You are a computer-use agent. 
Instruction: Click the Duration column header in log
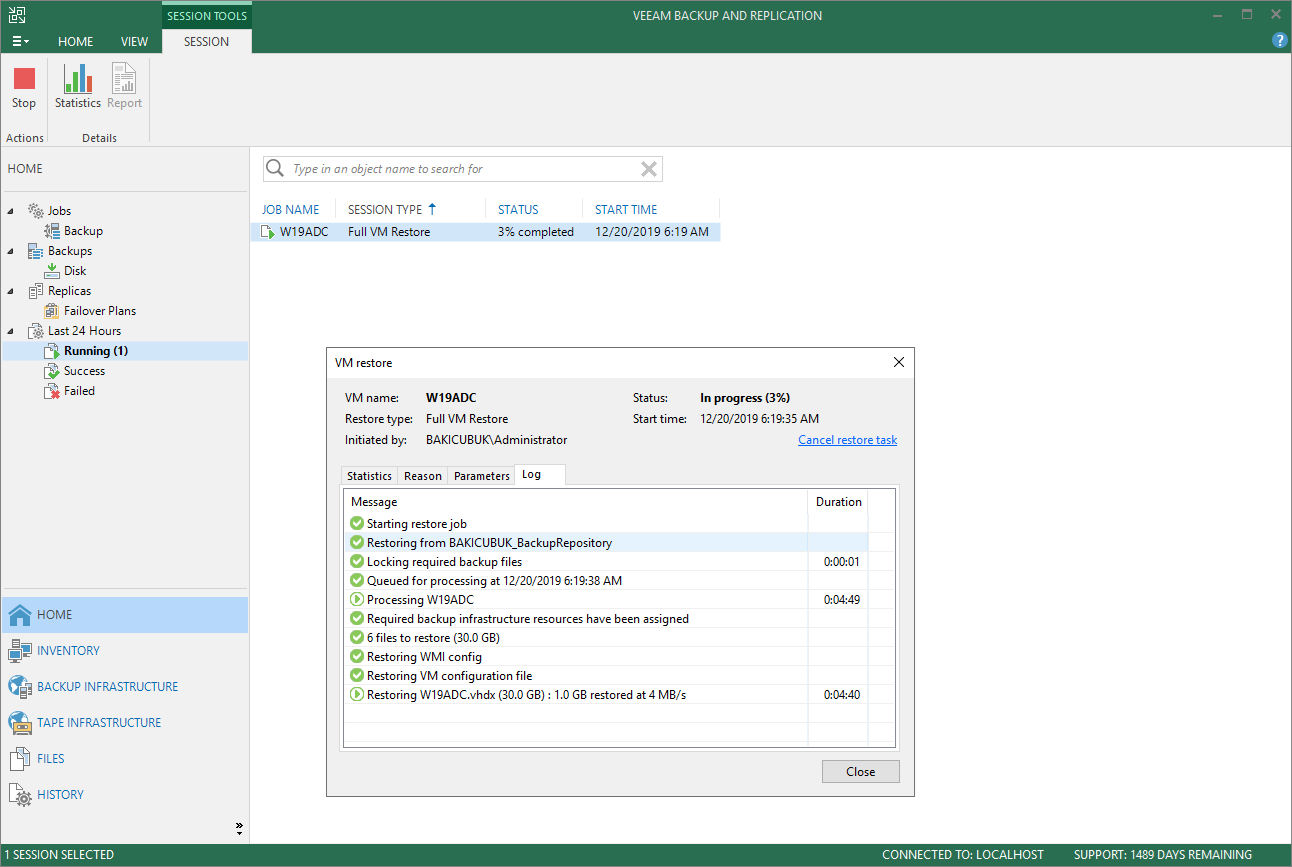tap(838, 502)
